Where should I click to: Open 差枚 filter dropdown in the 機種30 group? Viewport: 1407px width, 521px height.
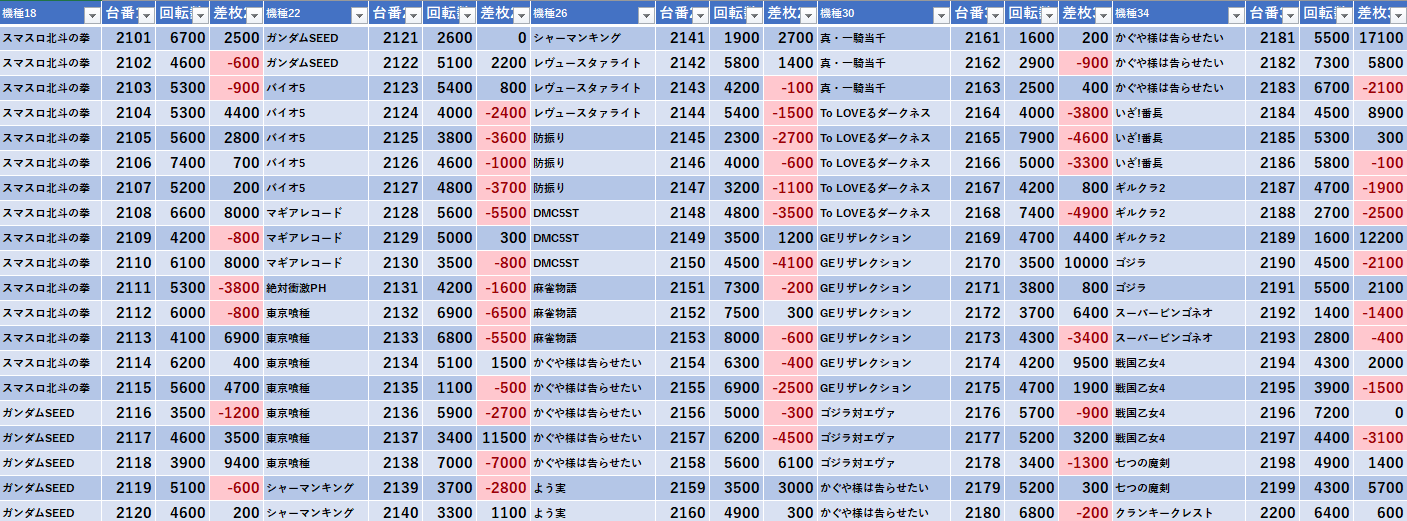point(1102,15)
